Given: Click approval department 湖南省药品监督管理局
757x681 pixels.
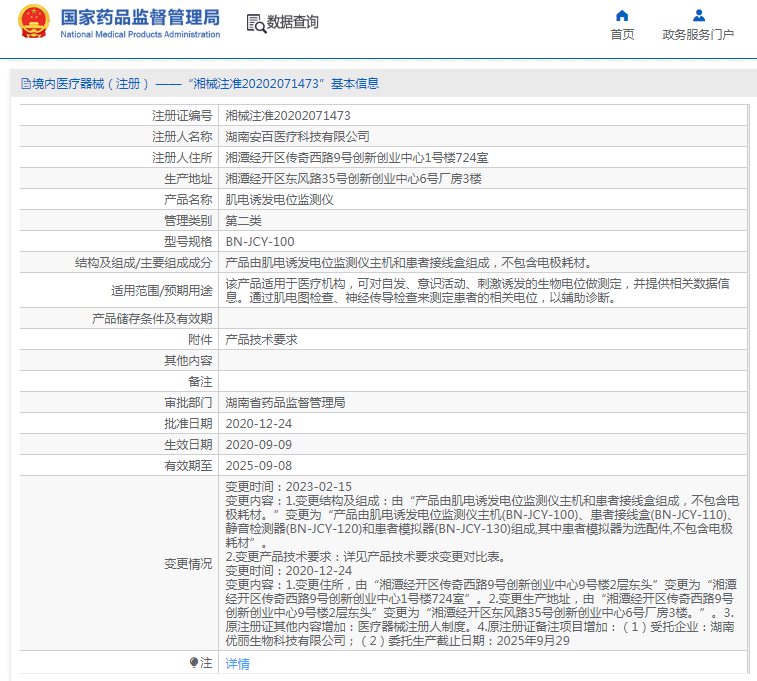Looking at the screenshot, I should (x=285, y=402).
